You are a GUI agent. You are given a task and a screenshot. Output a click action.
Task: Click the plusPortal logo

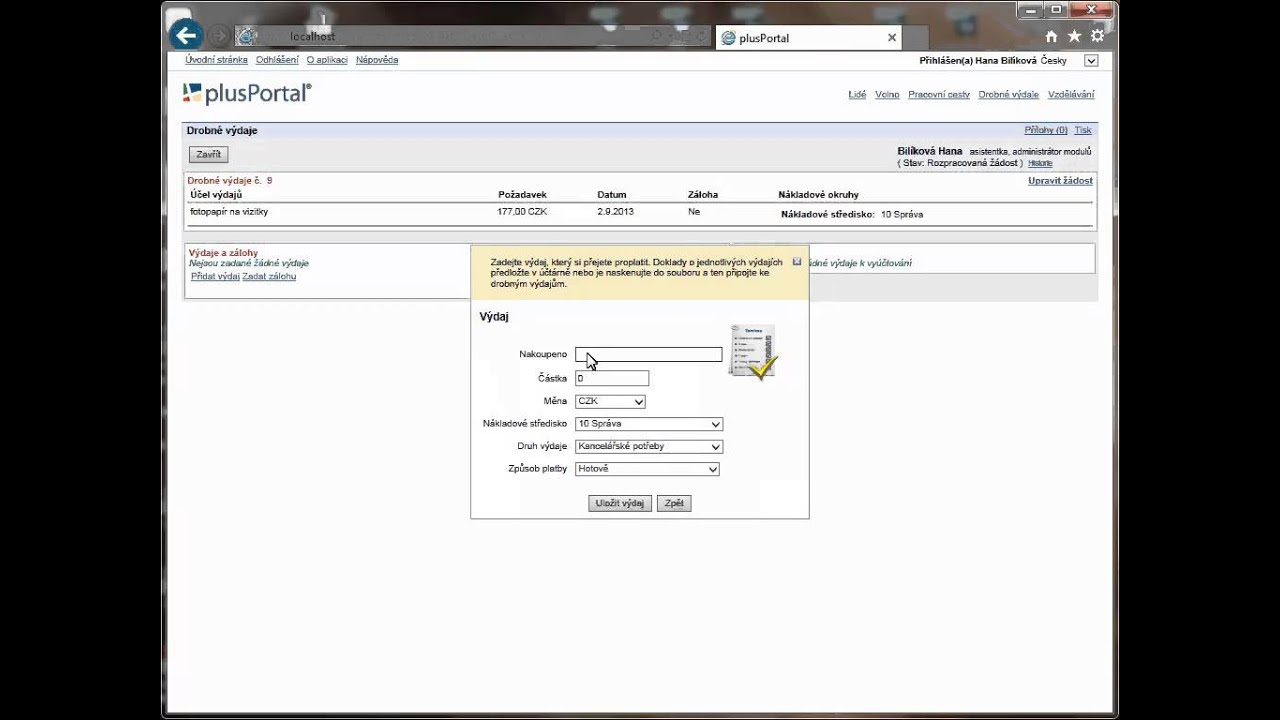(247, 93)
